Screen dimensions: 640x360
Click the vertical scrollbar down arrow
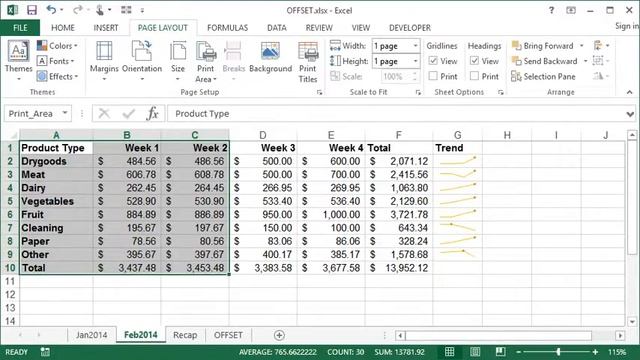pos(632,322)
